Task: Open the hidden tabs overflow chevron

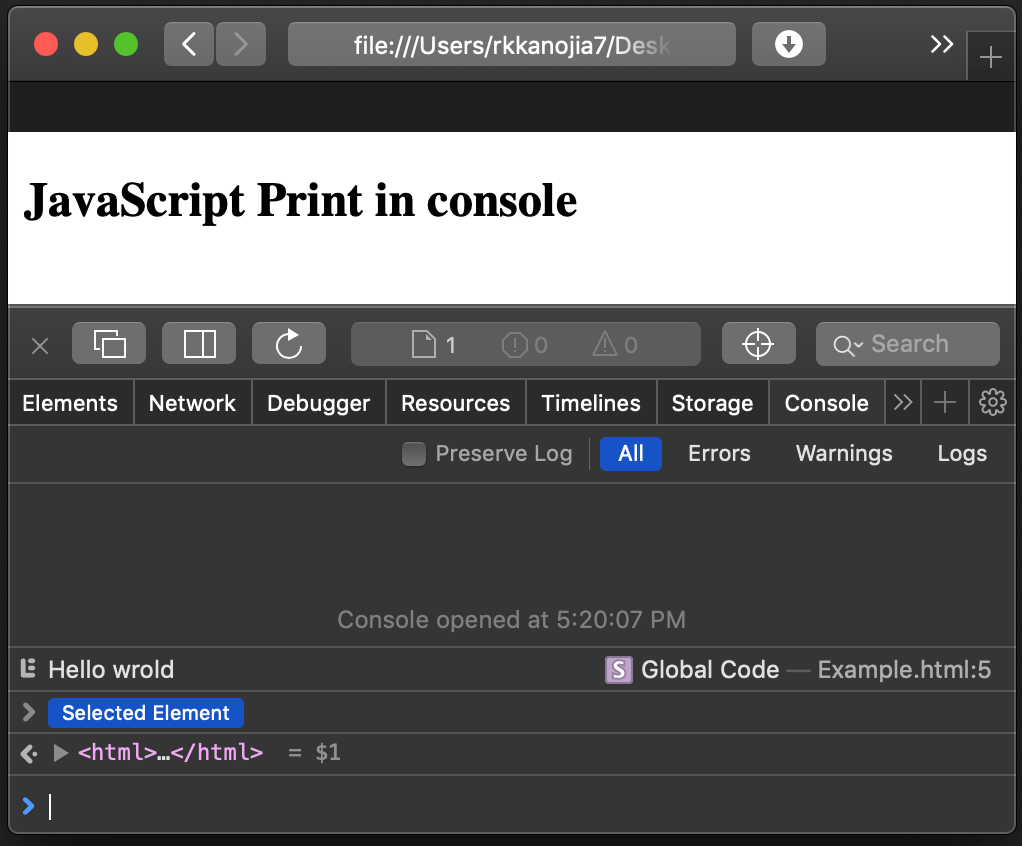Action: click(x=903, y=402)
